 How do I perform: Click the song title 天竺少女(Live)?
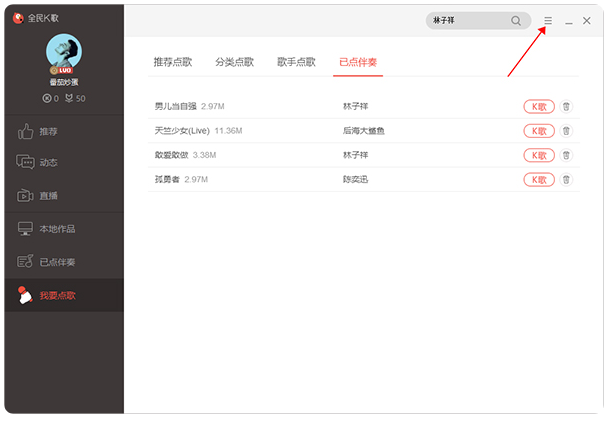pyautogui.click(x=182, y=131)
